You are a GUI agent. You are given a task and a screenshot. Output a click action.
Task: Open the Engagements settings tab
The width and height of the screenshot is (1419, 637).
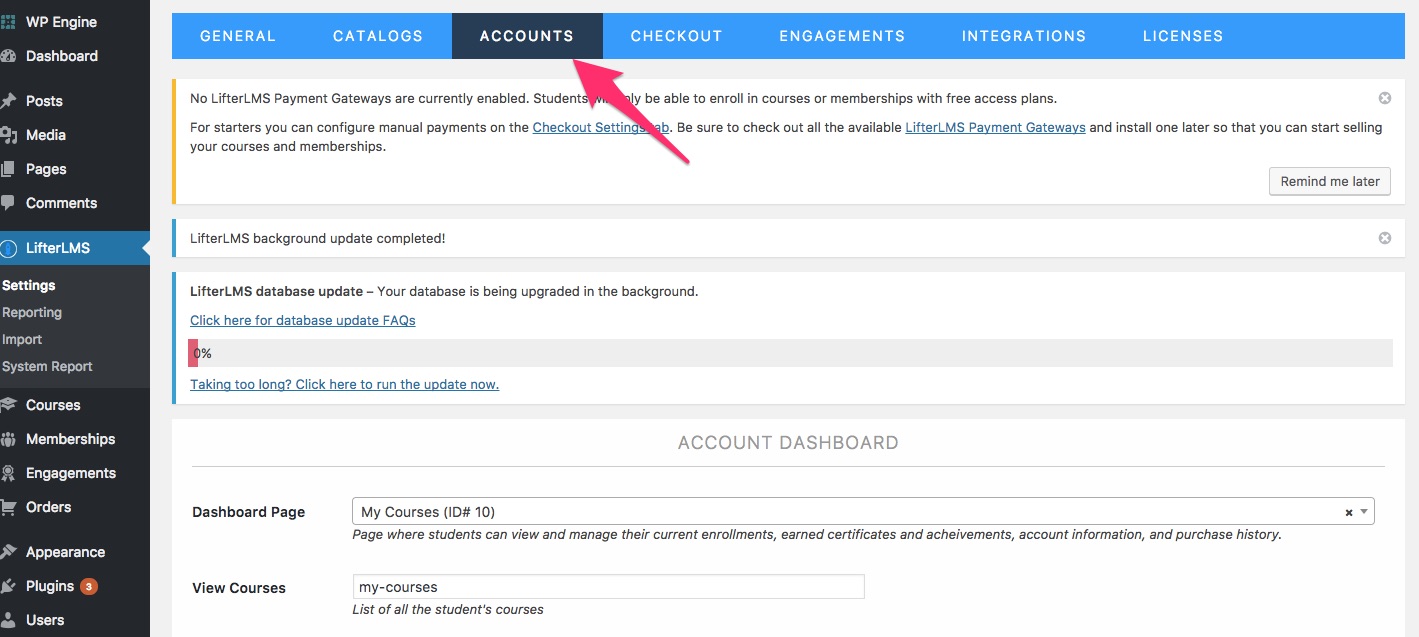click(x=842, y=36)
